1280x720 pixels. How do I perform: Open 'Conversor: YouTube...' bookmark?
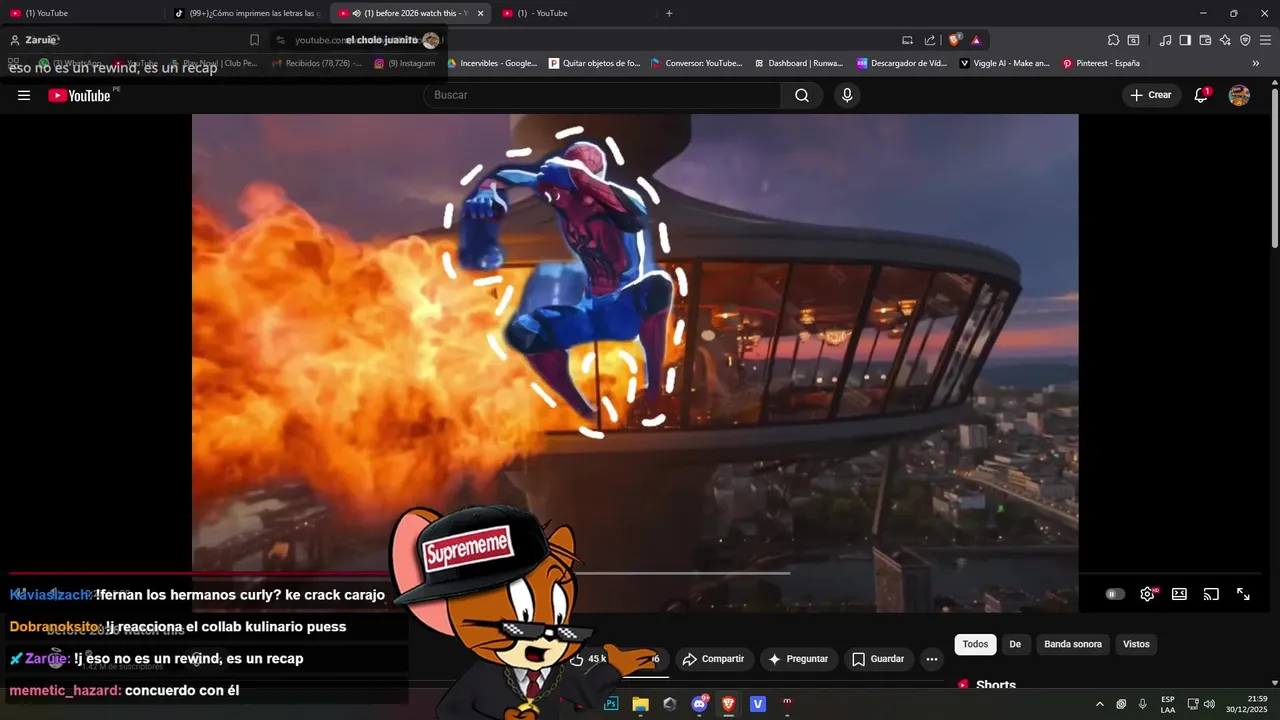(697, 63)
